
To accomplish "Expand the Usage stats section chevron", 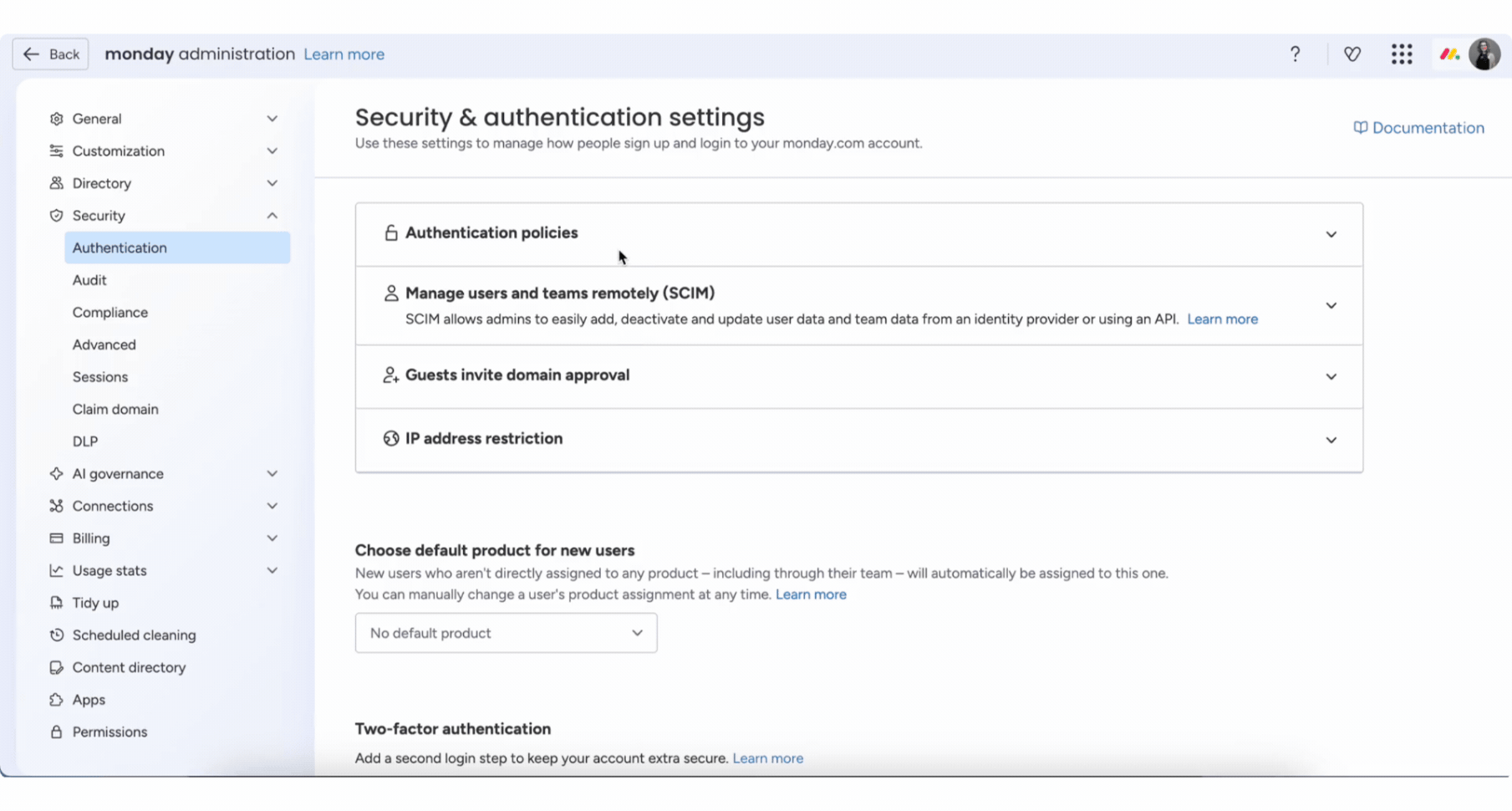I will pos(272,571).
